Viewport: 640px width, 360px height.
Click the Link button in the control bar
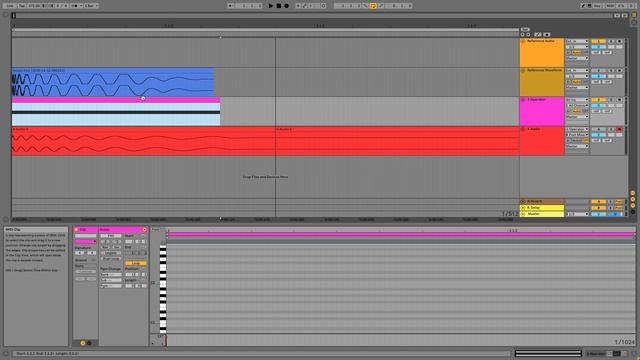9,6
